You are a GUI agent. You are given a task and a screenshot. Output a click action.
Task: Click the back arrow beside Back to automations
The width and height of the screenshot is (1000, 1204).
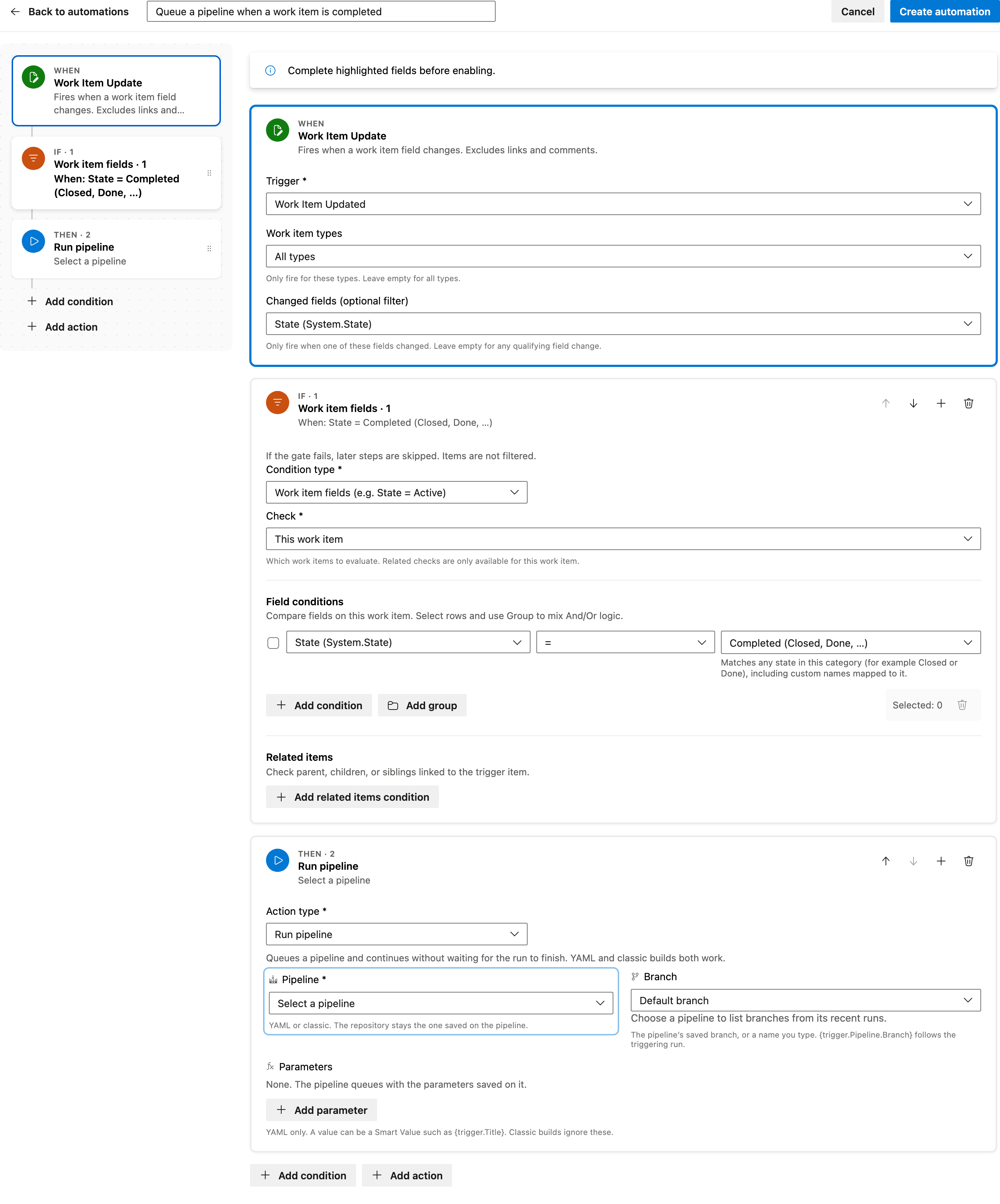pos(16,12)
